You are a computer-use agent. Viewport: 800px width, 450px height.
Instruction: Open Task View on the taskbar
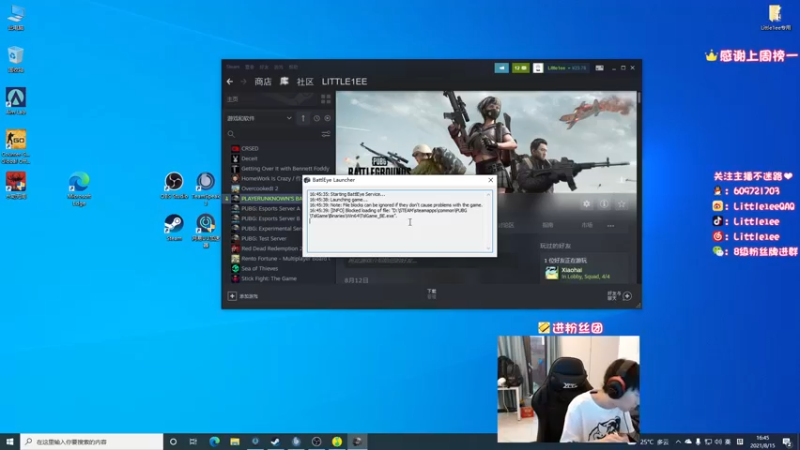[x=193, y=441]
